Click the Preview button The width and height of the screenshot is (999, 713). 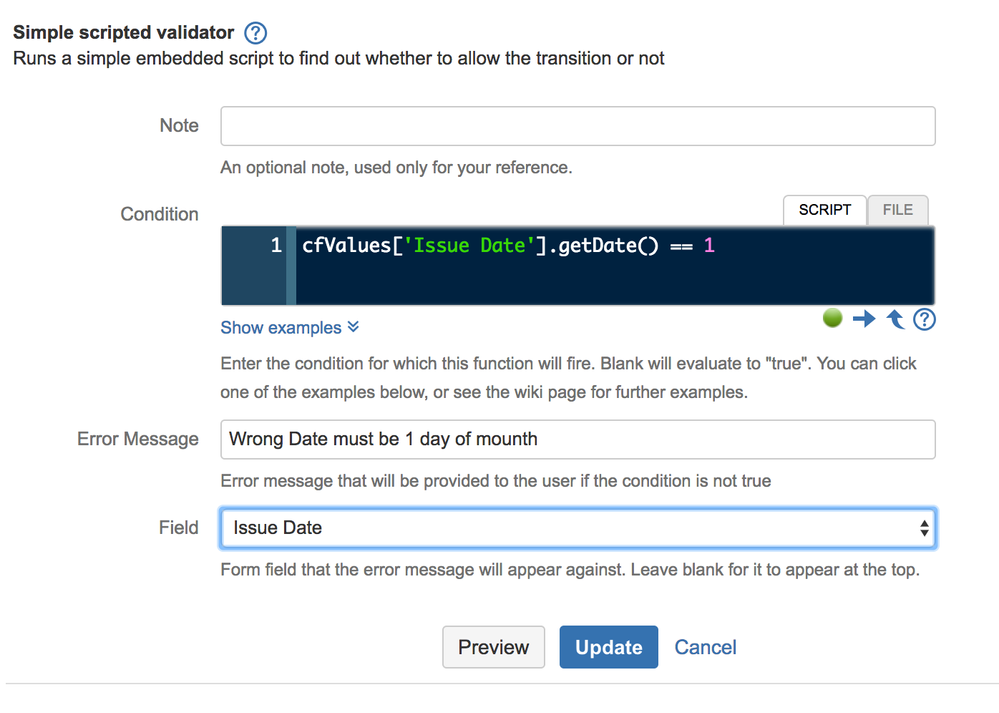[493, 647]
